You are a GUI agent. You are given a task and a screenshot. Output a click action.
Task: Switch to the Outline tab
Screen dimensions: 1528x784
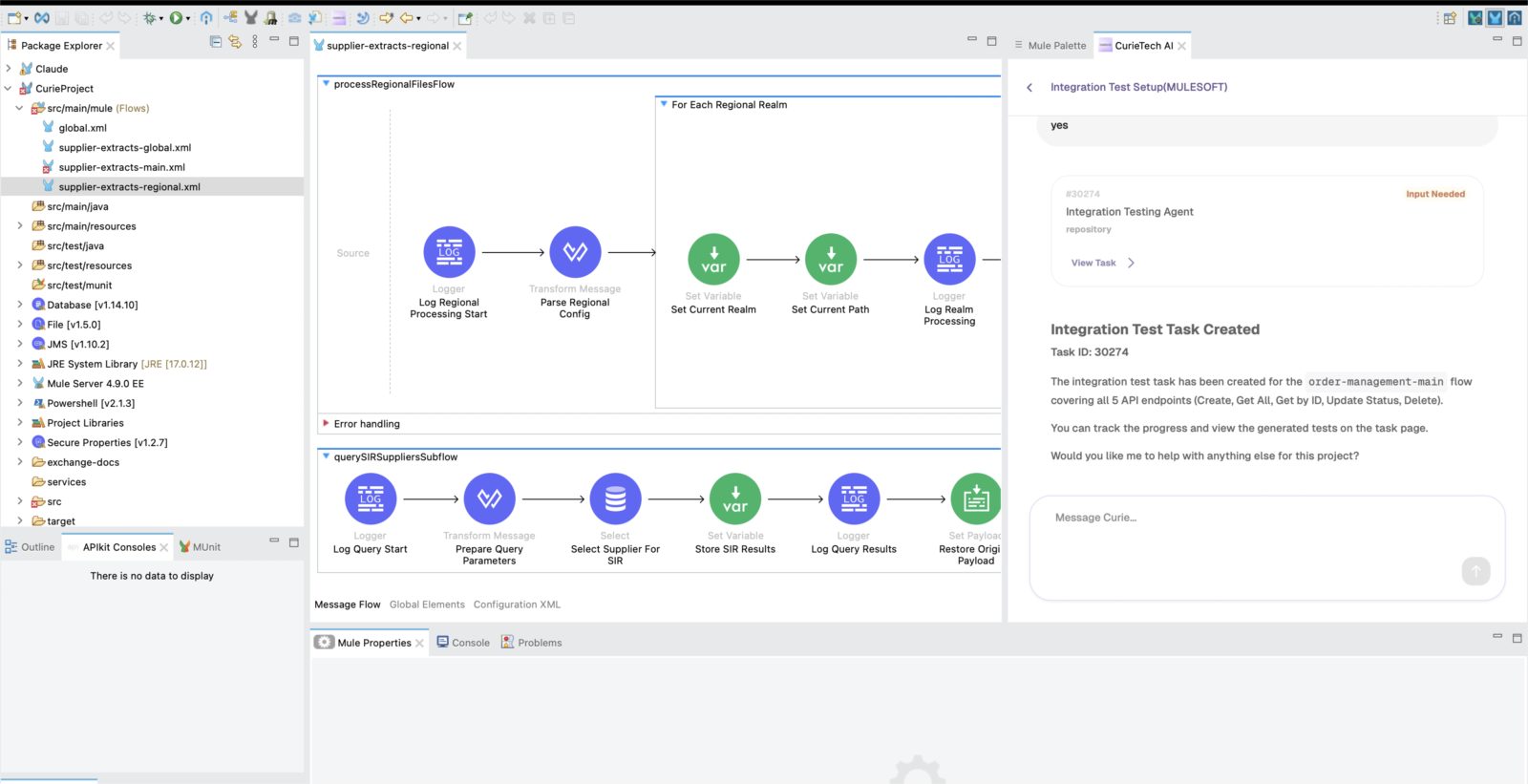(30, 547)
